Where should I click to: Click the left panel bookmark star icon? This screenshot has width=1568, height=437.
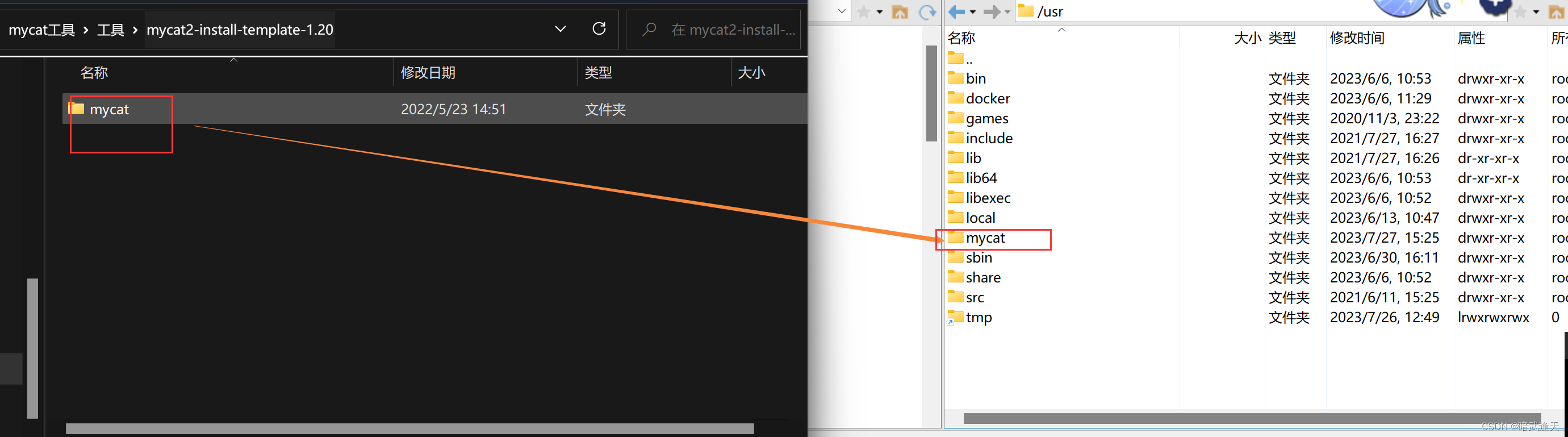point(863,11)
